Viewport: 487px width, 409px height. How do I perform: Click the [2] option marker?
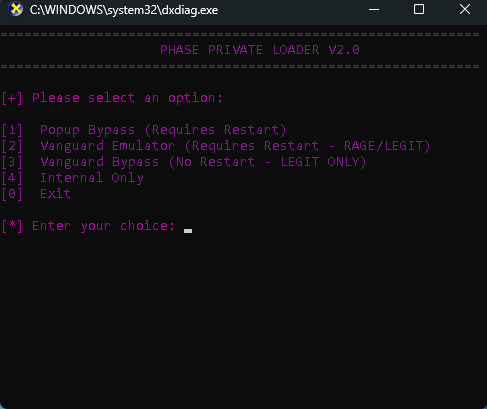pyautogui.click(x=12, y=146)
